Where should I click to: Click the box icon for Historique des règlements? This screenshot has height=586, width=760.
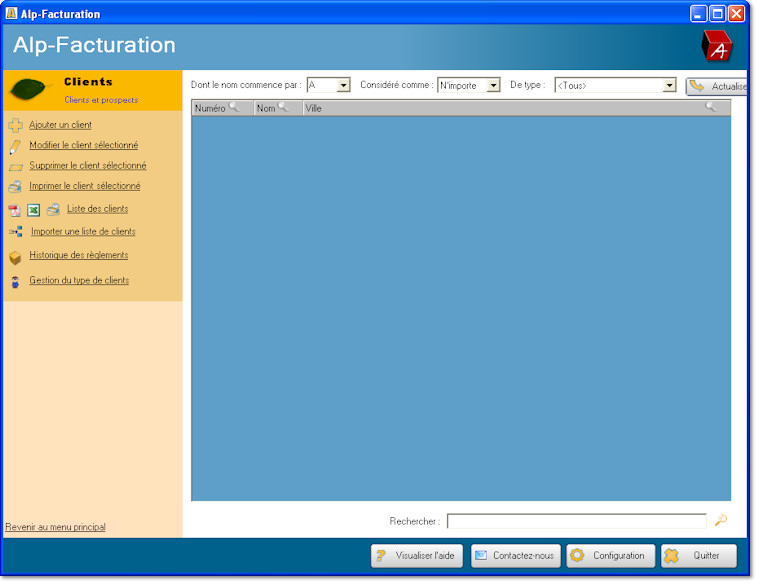(15, 257)
